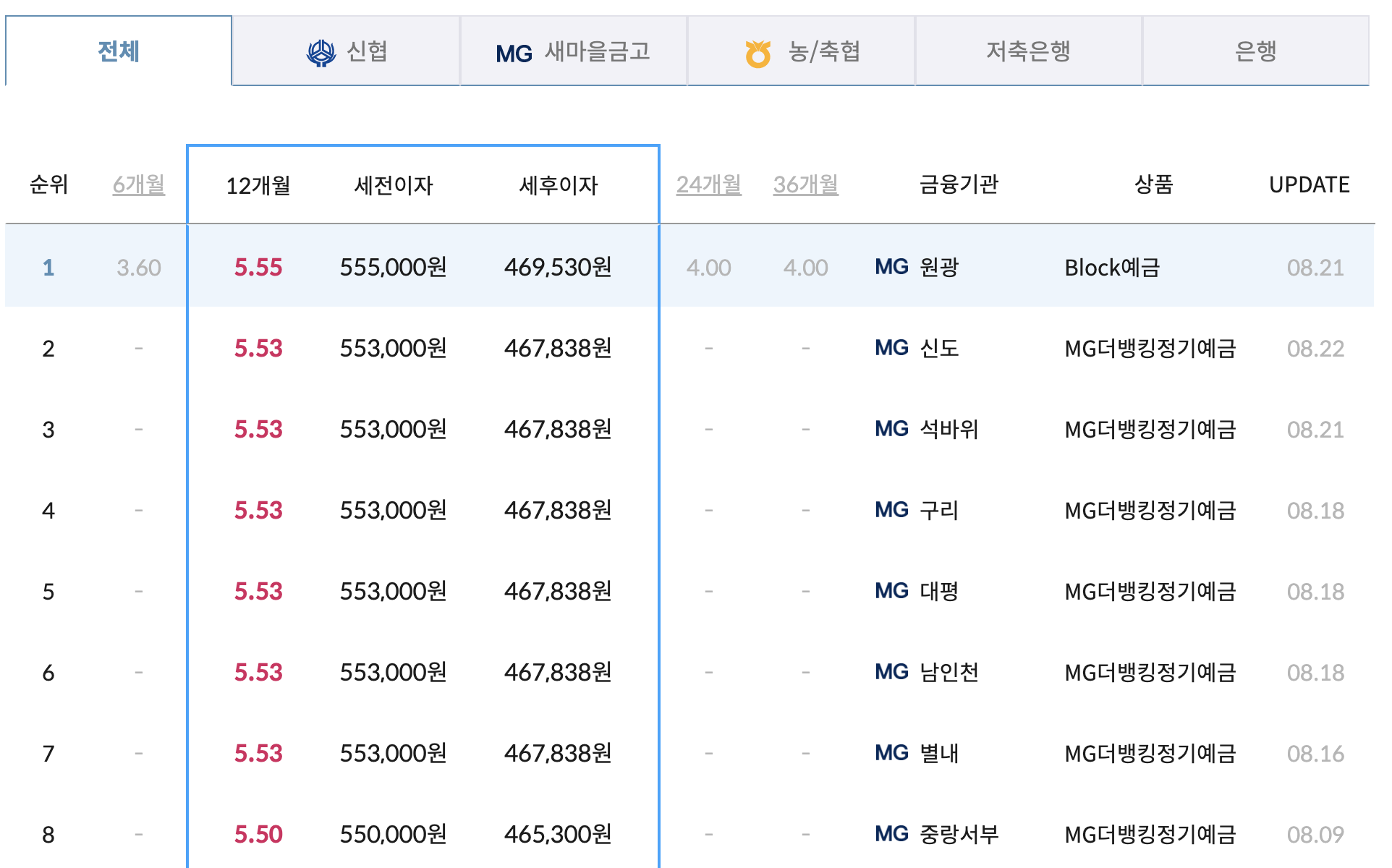Sort by 24개월 rate column
This screenshot has width=1392, height=868.
pos(708,184)
